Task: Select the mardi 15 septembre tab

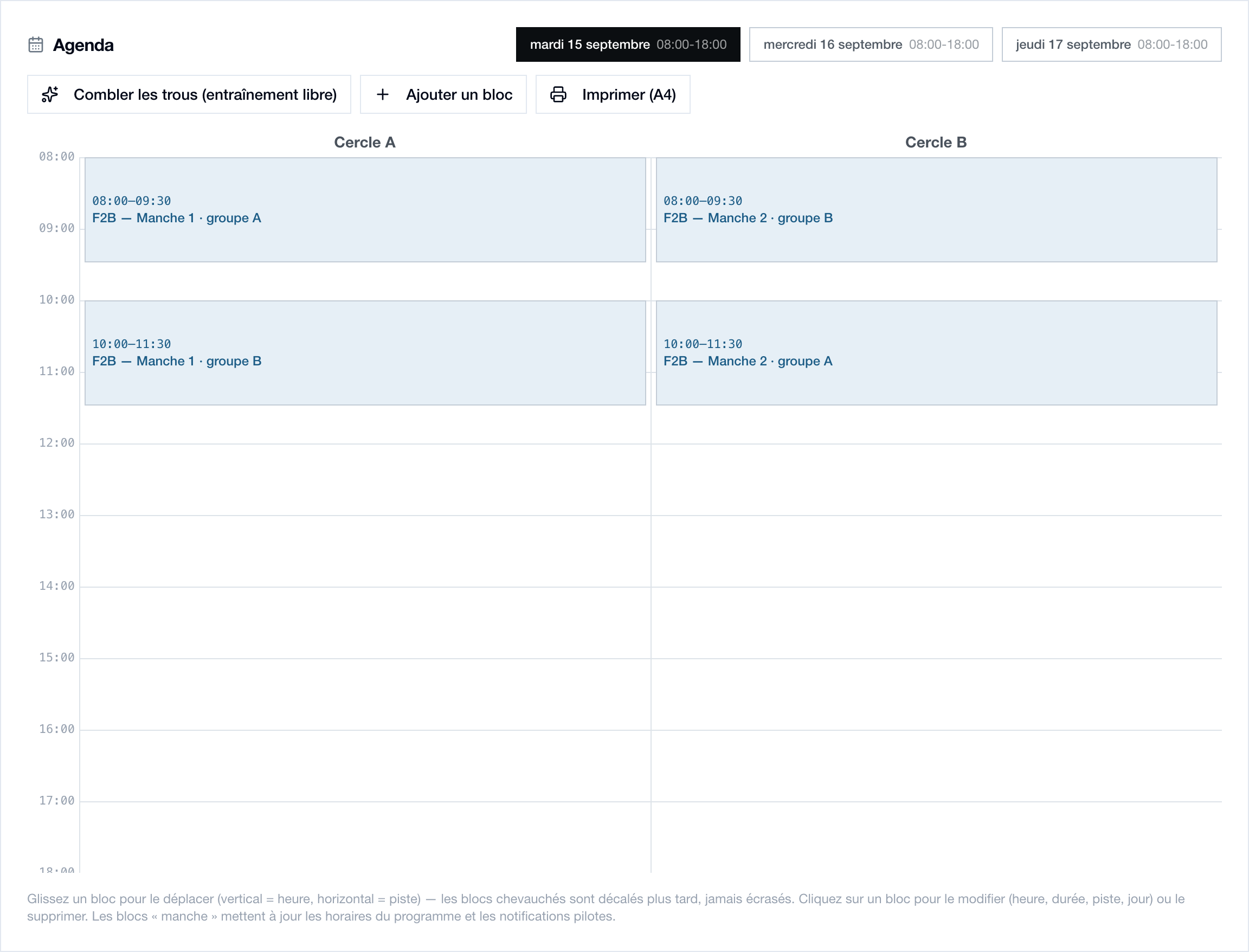Action: click(x=628, y=44)
